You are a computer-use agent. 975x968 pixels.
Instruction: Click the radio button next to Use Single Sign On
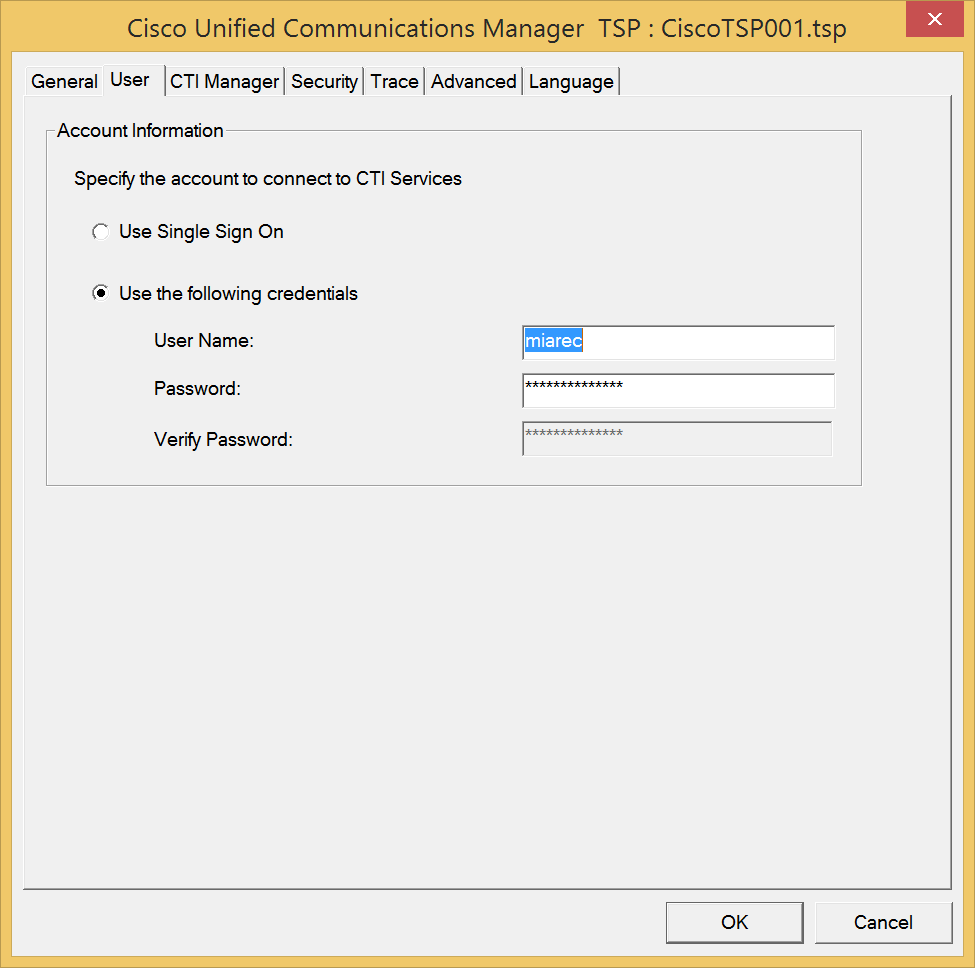click(x=100, y=231)
